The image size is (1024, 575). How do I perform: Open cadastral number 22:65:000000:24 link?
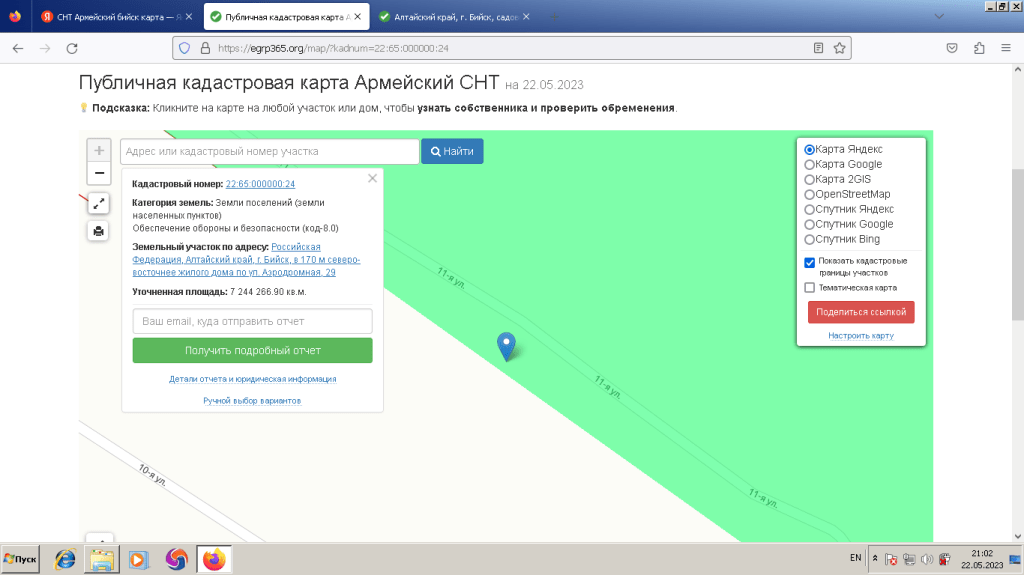point(260,184)
